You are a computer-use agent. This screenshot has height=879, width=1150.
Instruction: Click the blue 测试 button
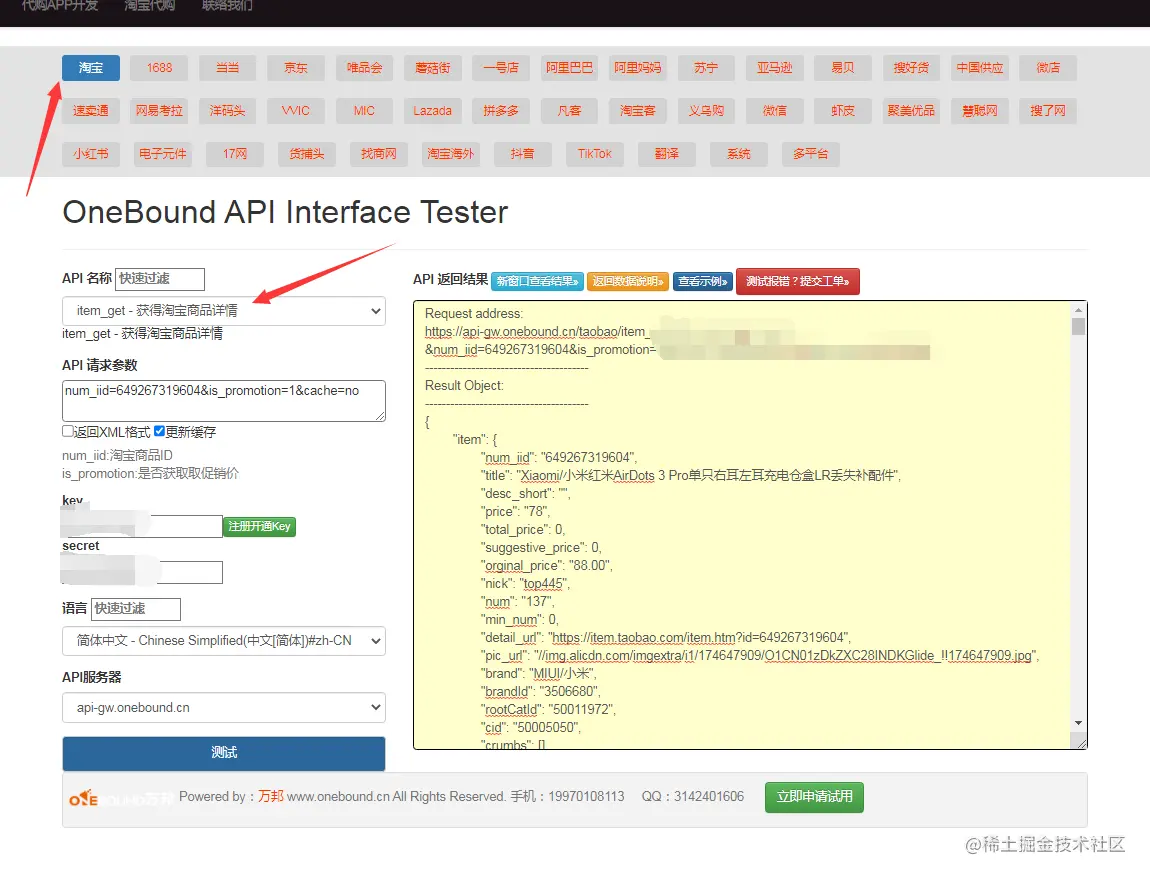tap(224, 754)
